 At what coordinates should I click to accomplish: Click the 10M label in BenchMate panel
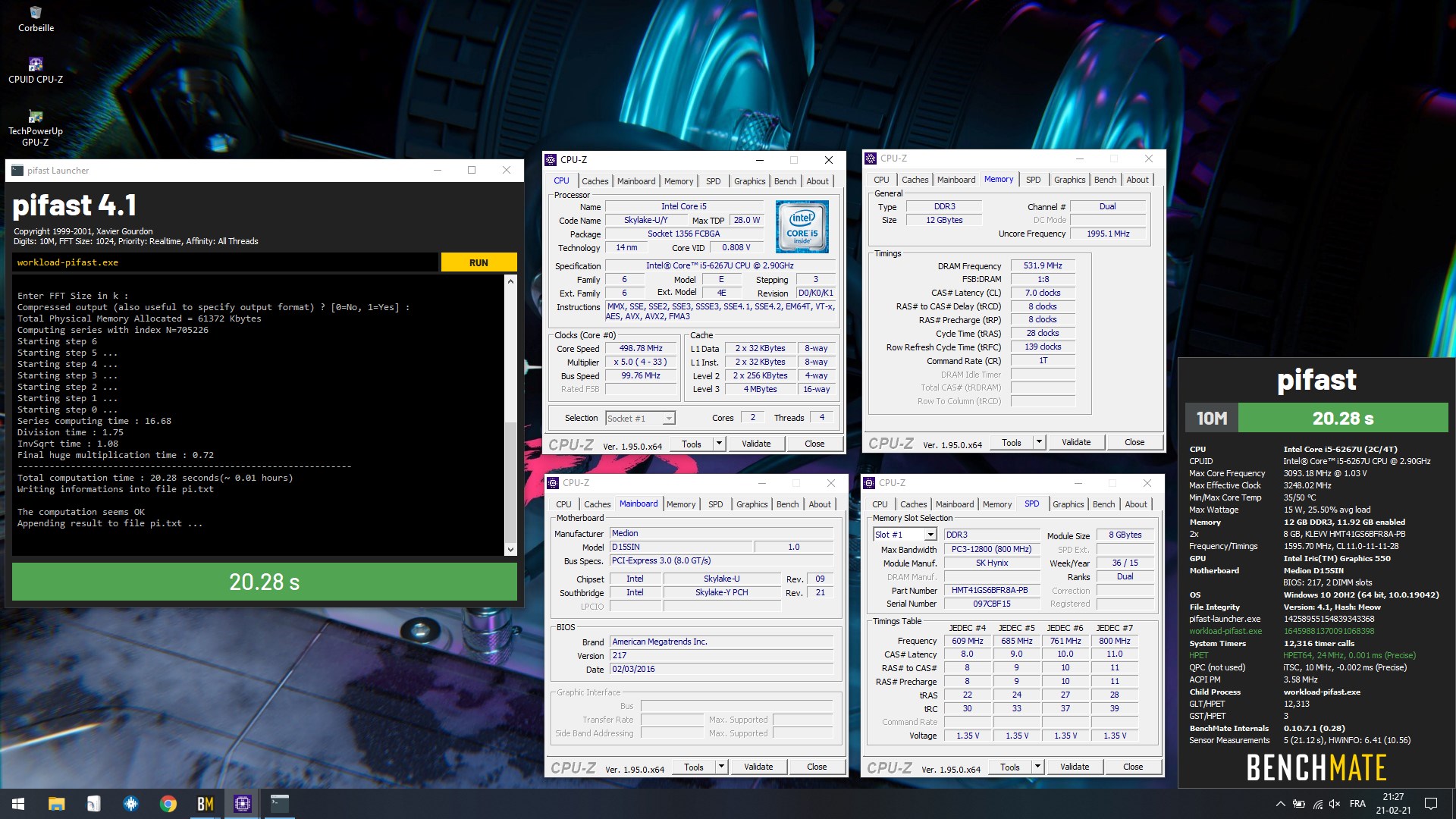coord(1212,418)
